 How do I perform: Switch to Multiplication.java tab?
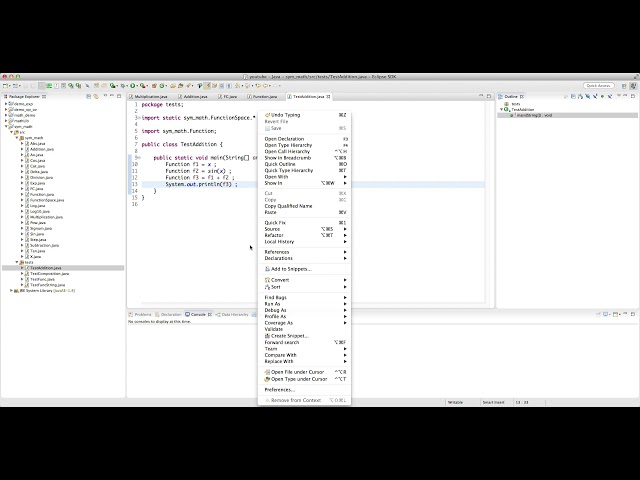[x=151, y=97]
